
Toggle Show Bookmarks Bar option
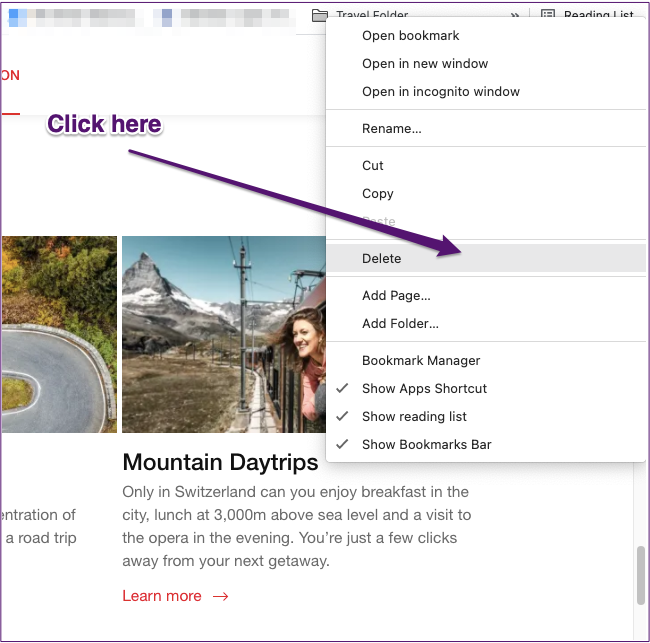486,444
